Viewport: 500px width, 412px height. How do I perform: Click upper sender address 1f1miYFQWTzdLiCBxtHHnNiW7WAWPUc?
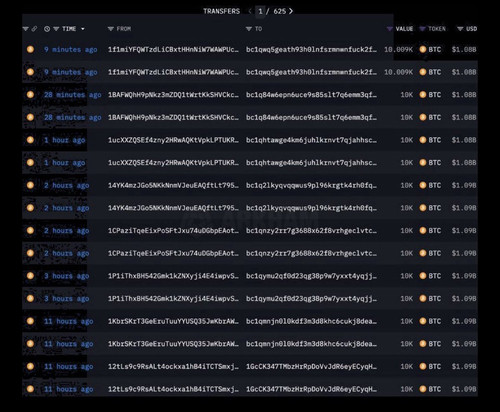coord(173,50)
